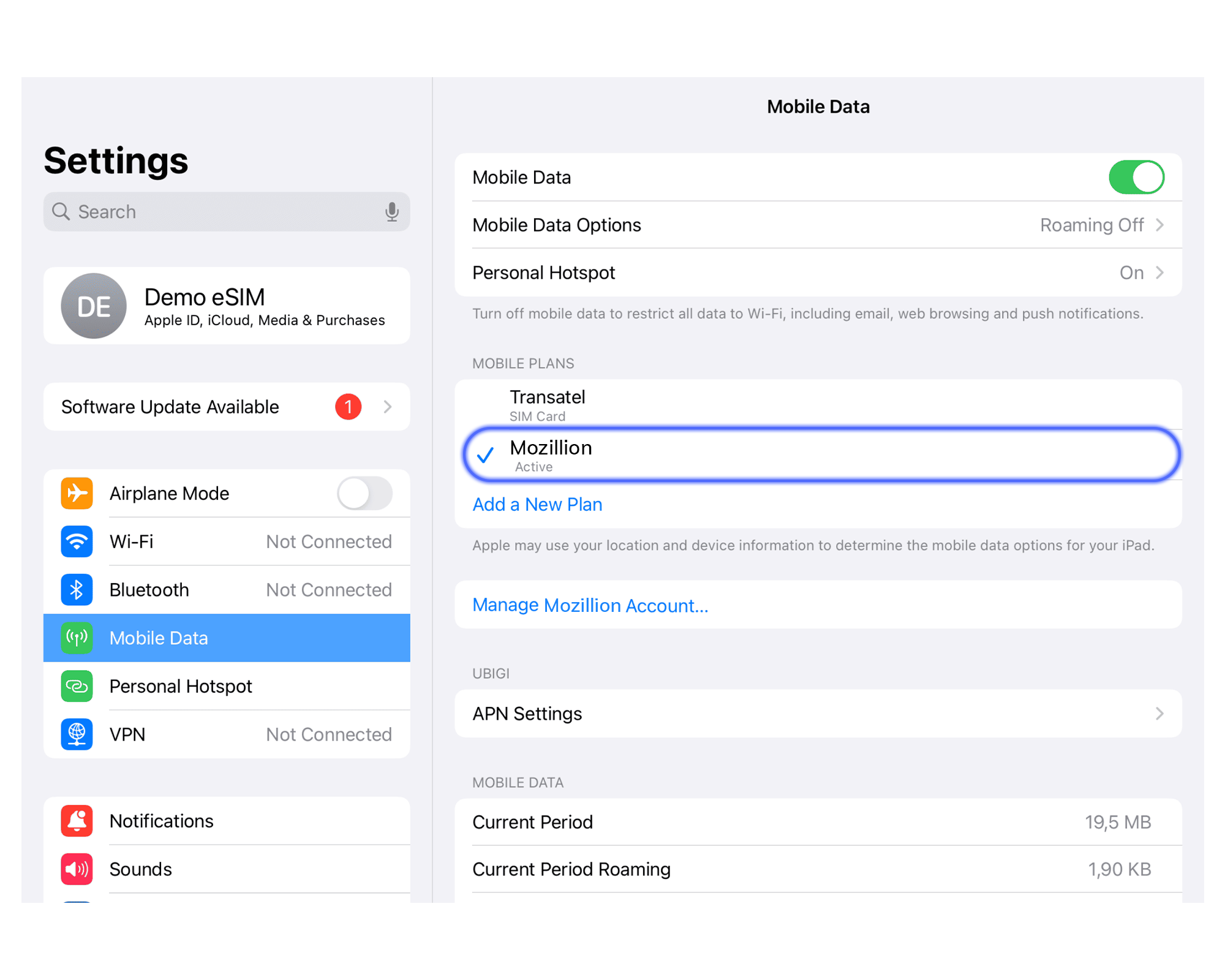Tap Add a New Plan link
1225x980 pixels.
(537, 504)
